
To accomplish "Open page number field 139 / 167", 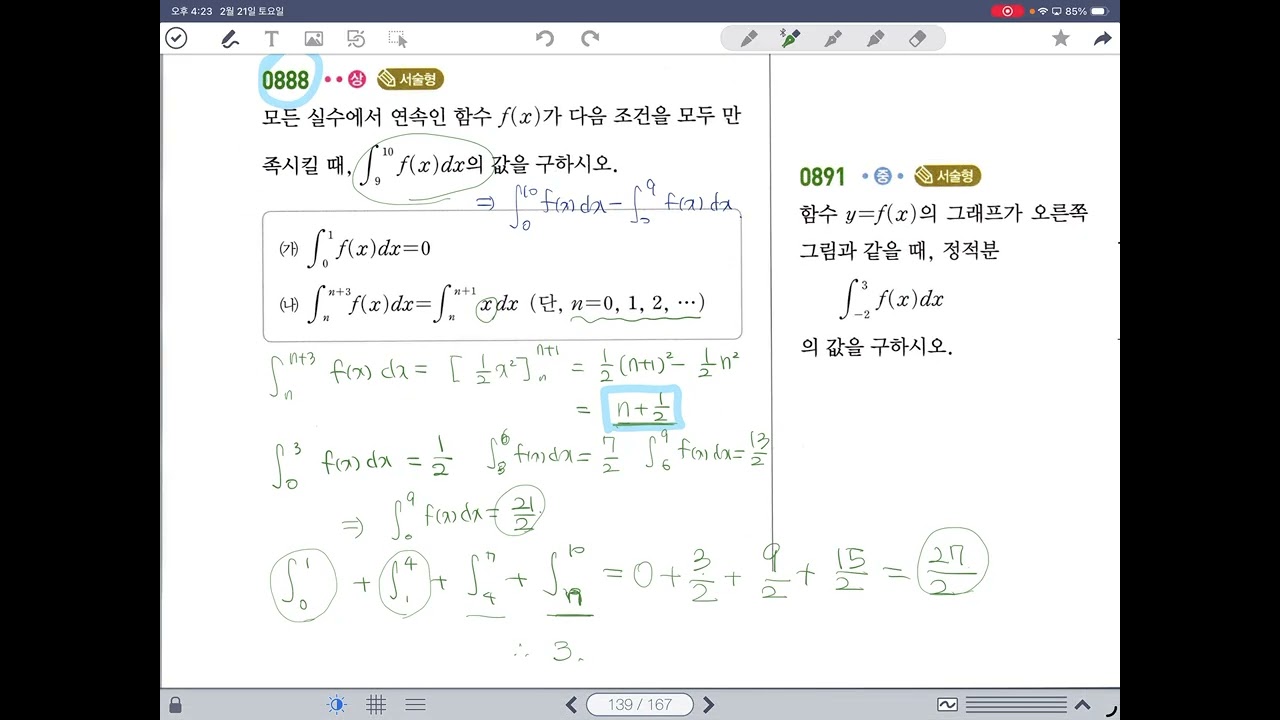I will coord(640,705).
